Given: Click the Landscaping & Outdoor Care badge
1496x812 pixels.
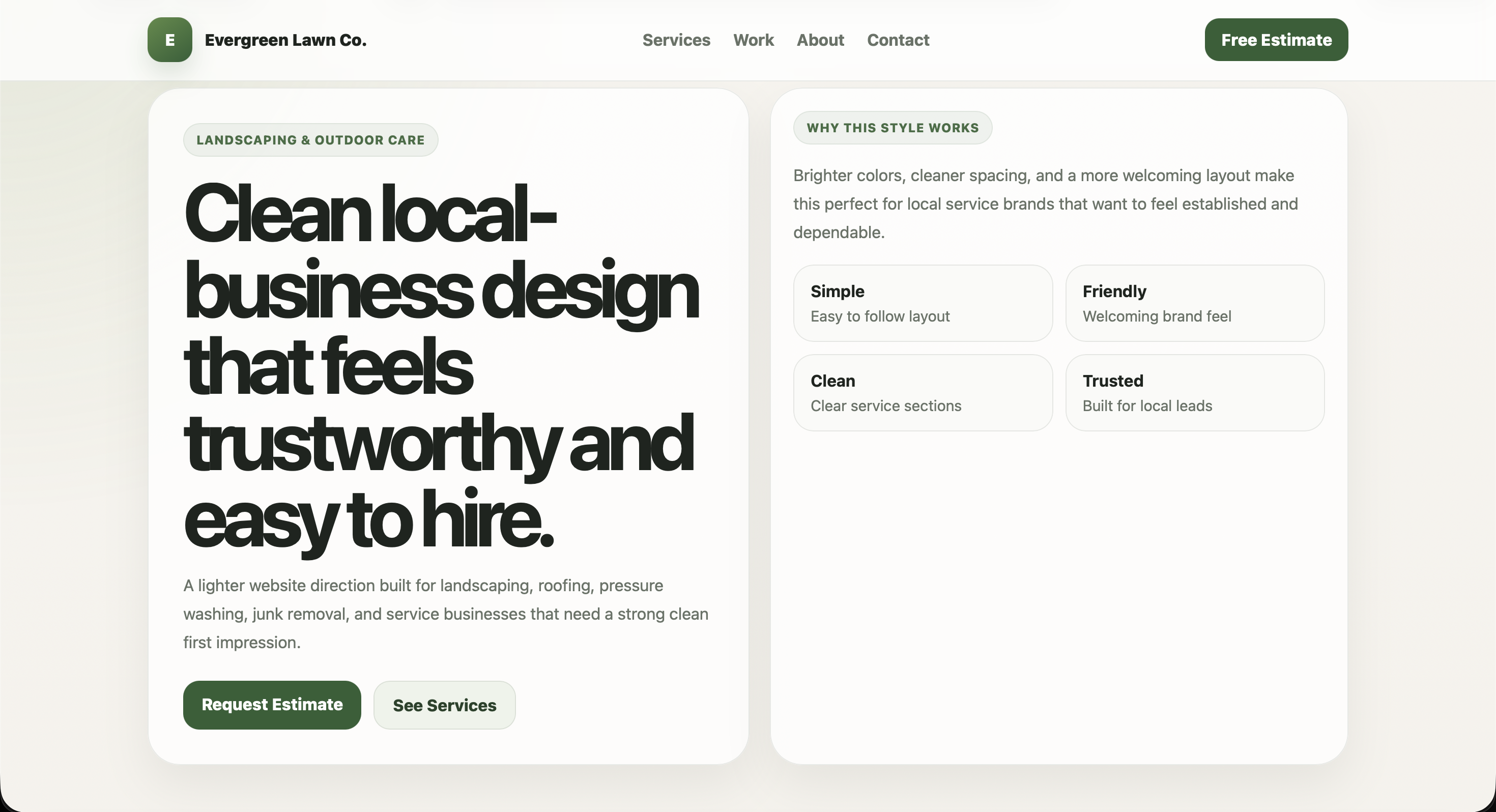Looking at the screenshot, I should click(310, 140).
